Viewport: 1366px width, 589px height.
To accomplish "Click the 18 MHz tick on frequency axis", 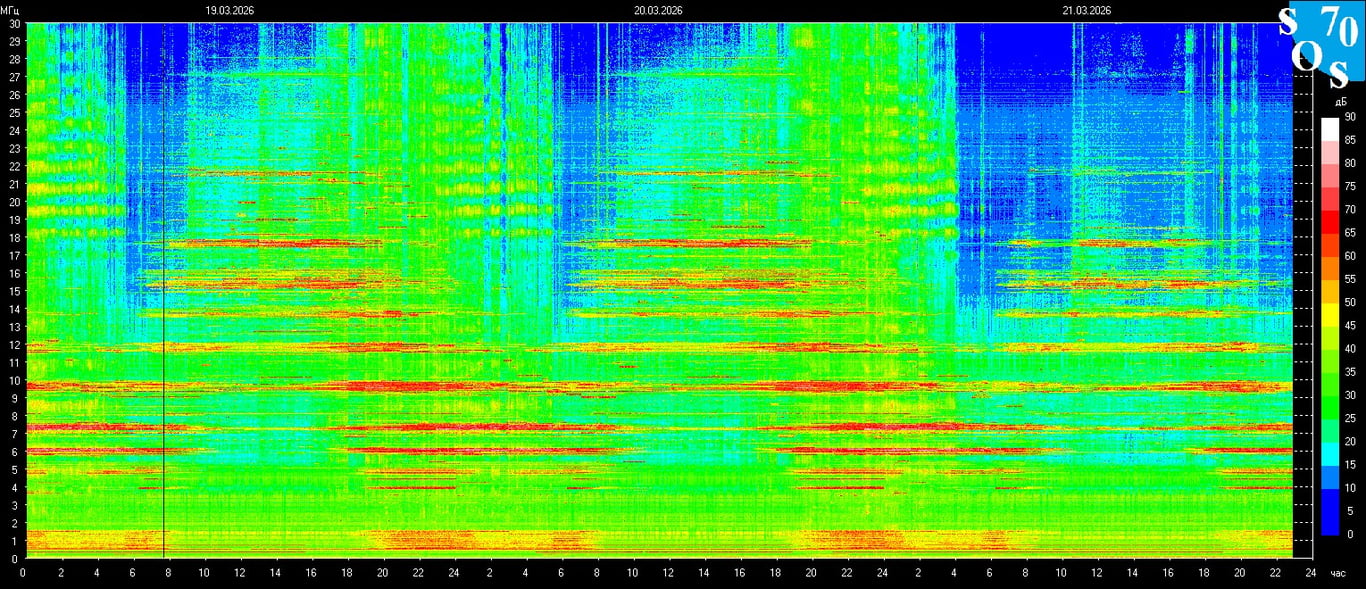I will [14, 238].
